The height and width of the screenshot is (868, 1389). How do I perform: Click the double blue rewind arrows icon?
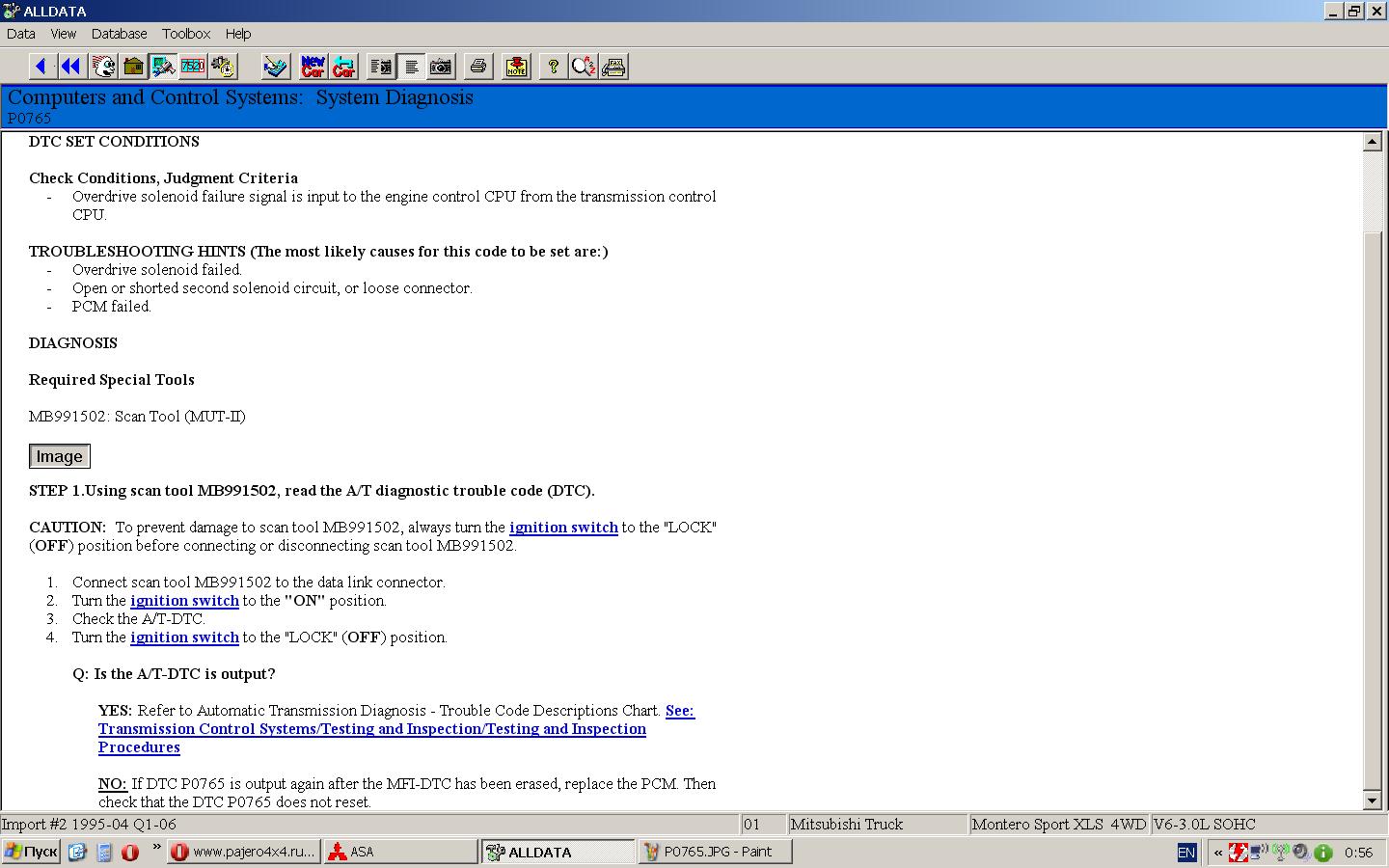tap(70, 67)
